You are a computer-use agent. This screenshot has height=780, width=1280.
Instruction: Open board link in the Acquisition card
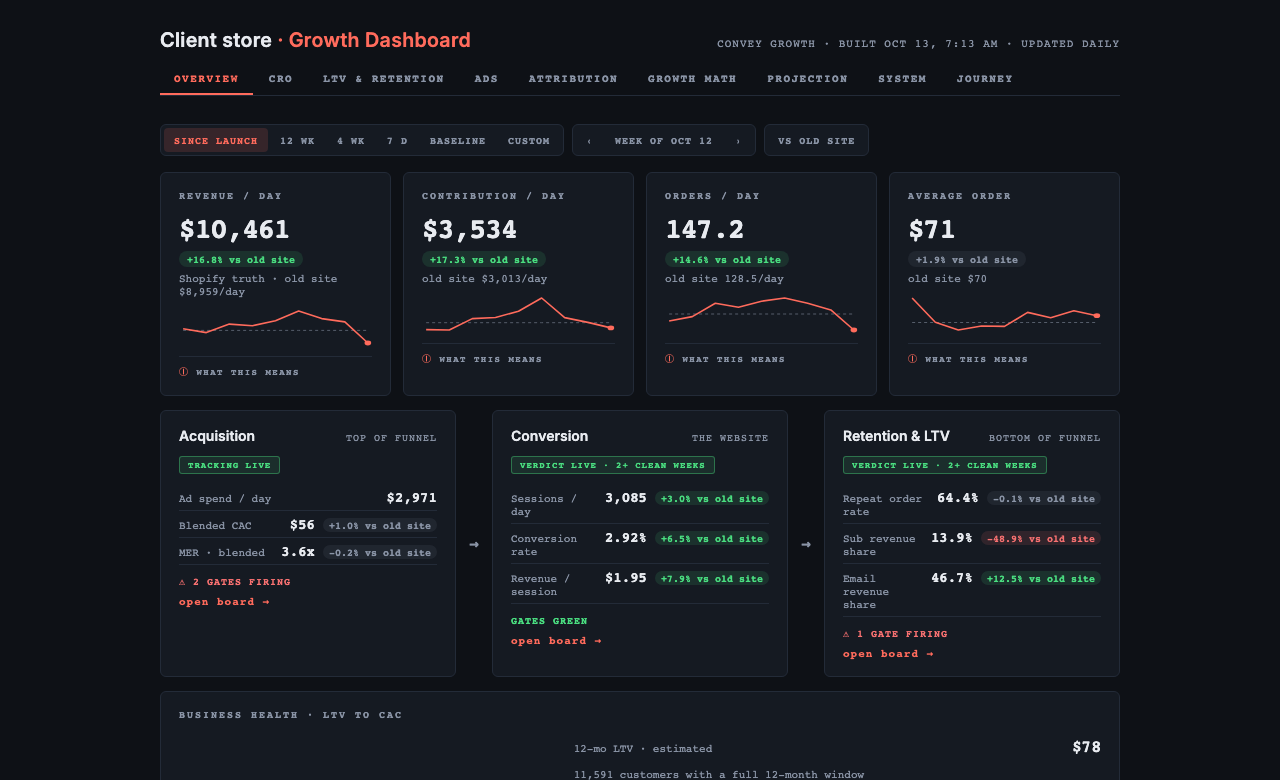pos(225,602)
